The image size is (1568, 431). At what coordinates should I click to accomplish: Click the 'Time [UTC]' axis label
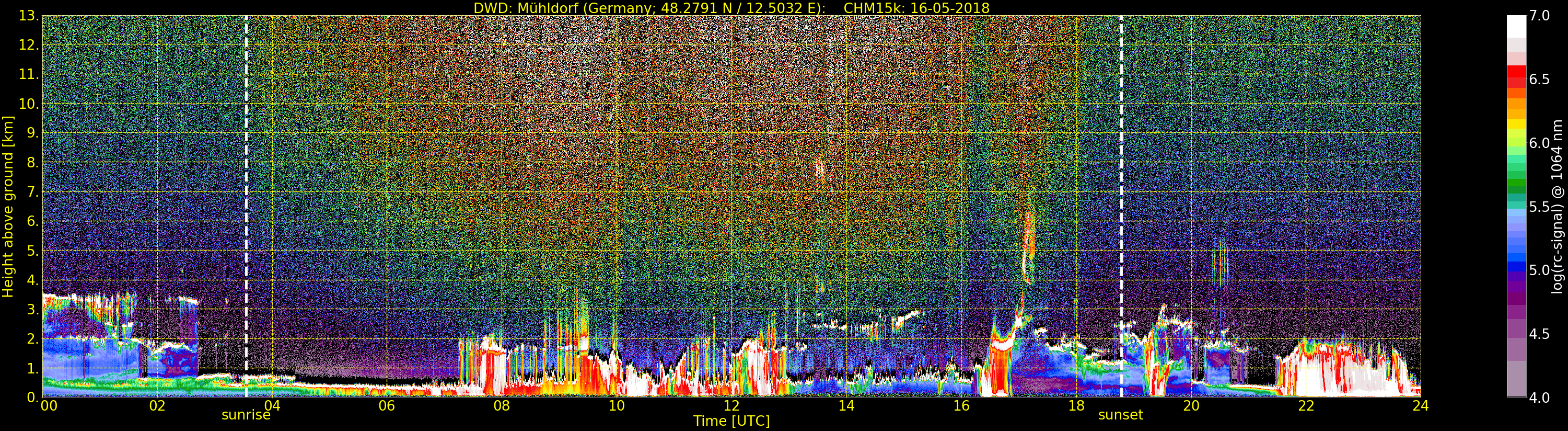coord(731,421)
